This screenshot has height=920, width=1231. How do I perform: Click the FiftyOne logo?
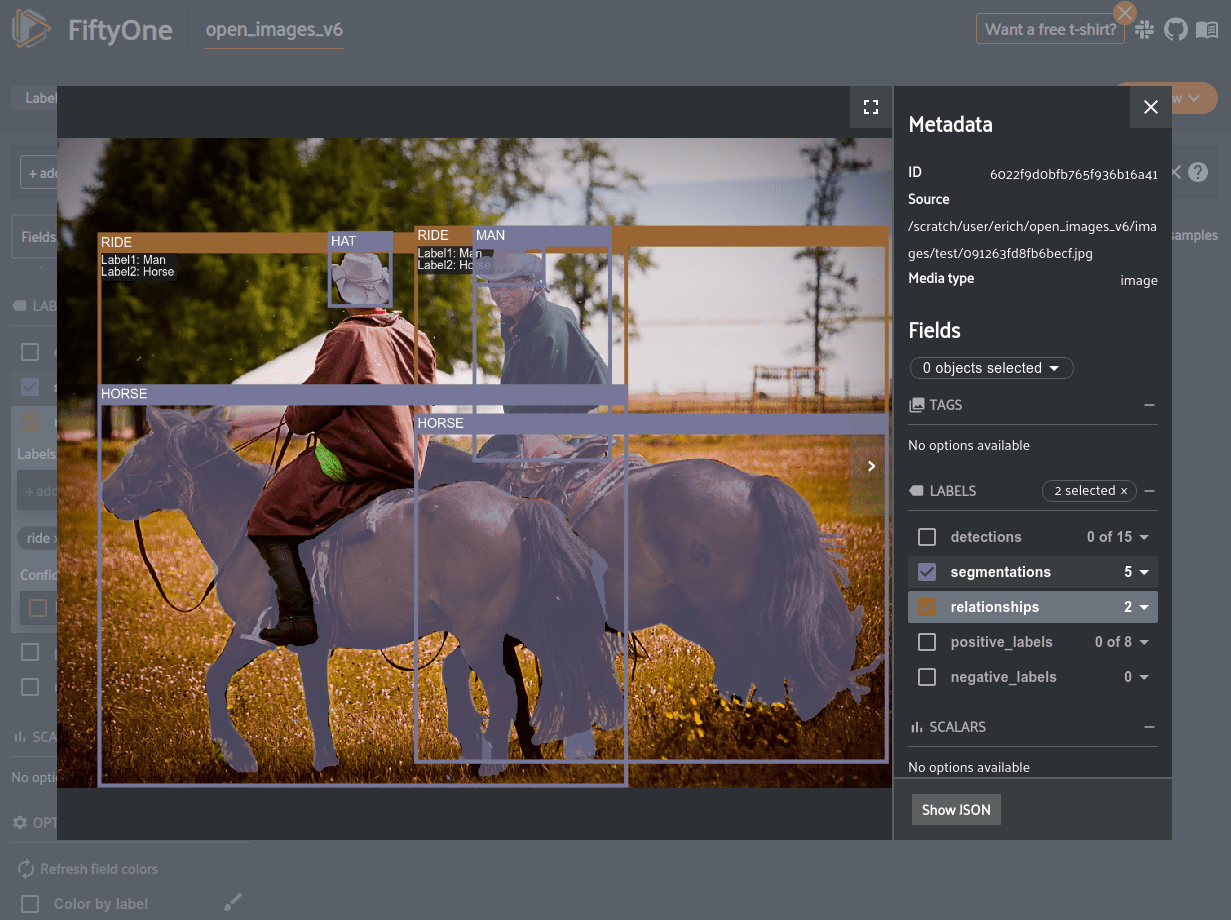click(32, 30)
